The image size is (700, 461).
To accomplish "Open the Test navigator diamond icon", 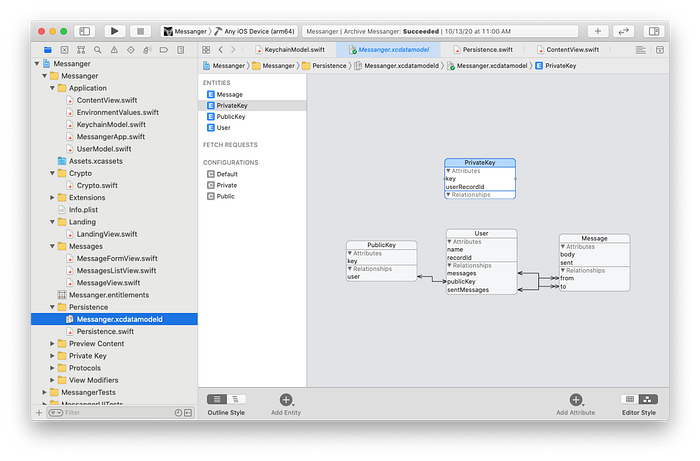I will pos(131,50).
